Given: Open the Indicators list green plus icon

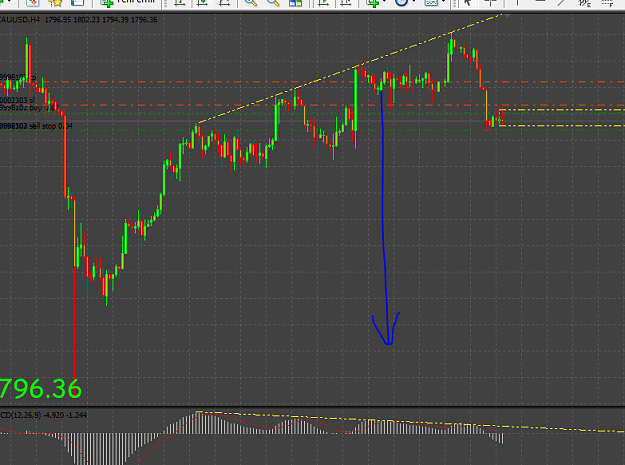Looking at the screenshot, I should point(373,2).
